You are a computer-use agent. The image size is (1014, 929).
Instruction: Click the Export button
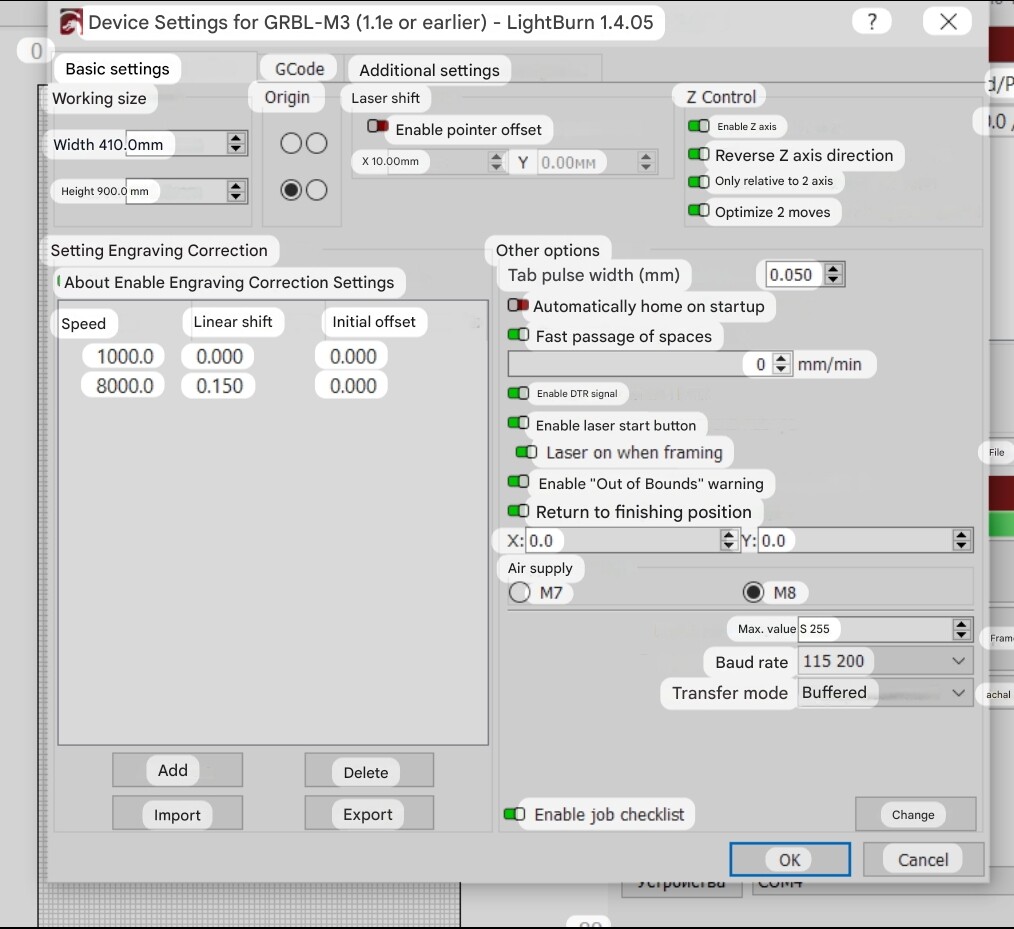point(368,814)
